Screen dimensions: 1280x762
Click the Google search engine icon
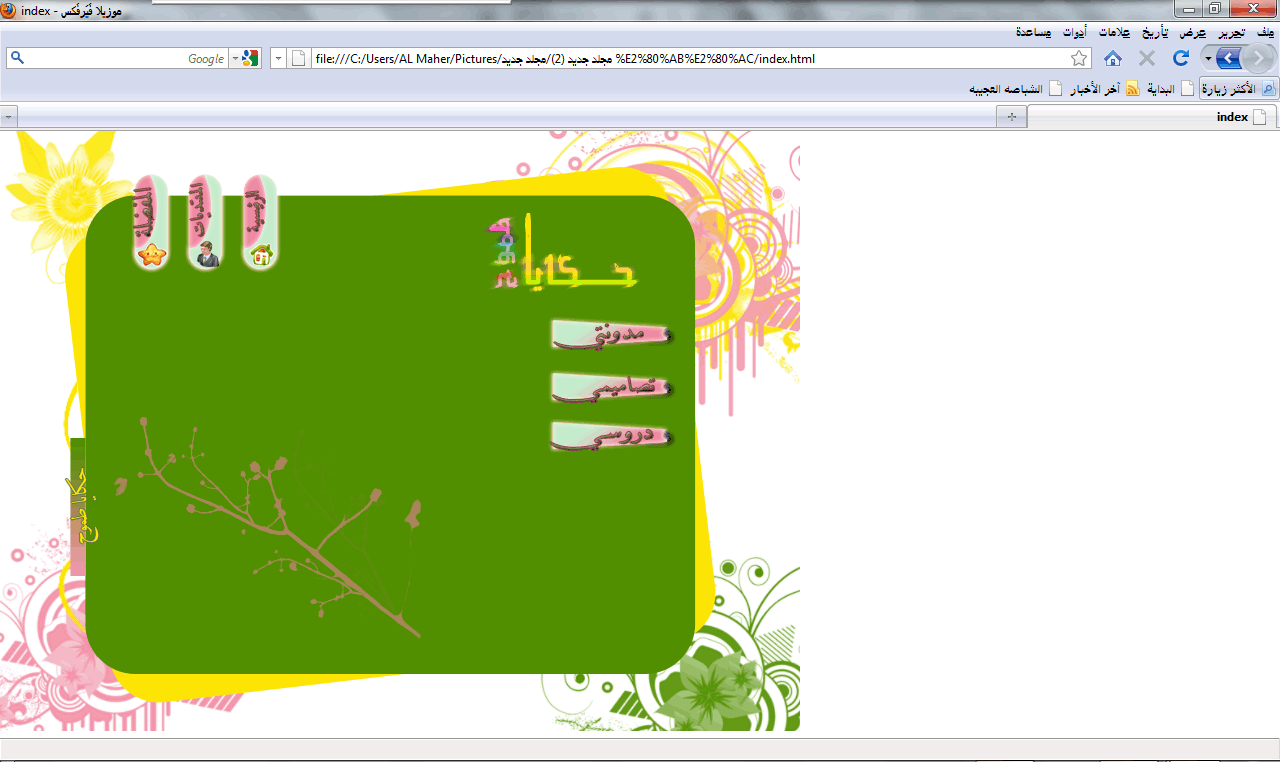point(250,59)
